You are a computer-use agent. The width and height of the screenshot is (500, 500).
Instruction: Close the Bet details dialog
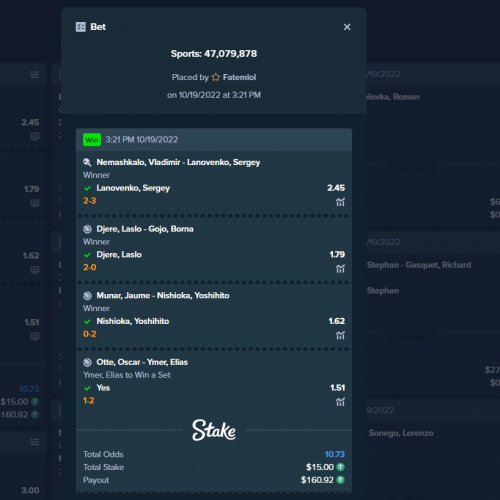[x=347, y=27]
